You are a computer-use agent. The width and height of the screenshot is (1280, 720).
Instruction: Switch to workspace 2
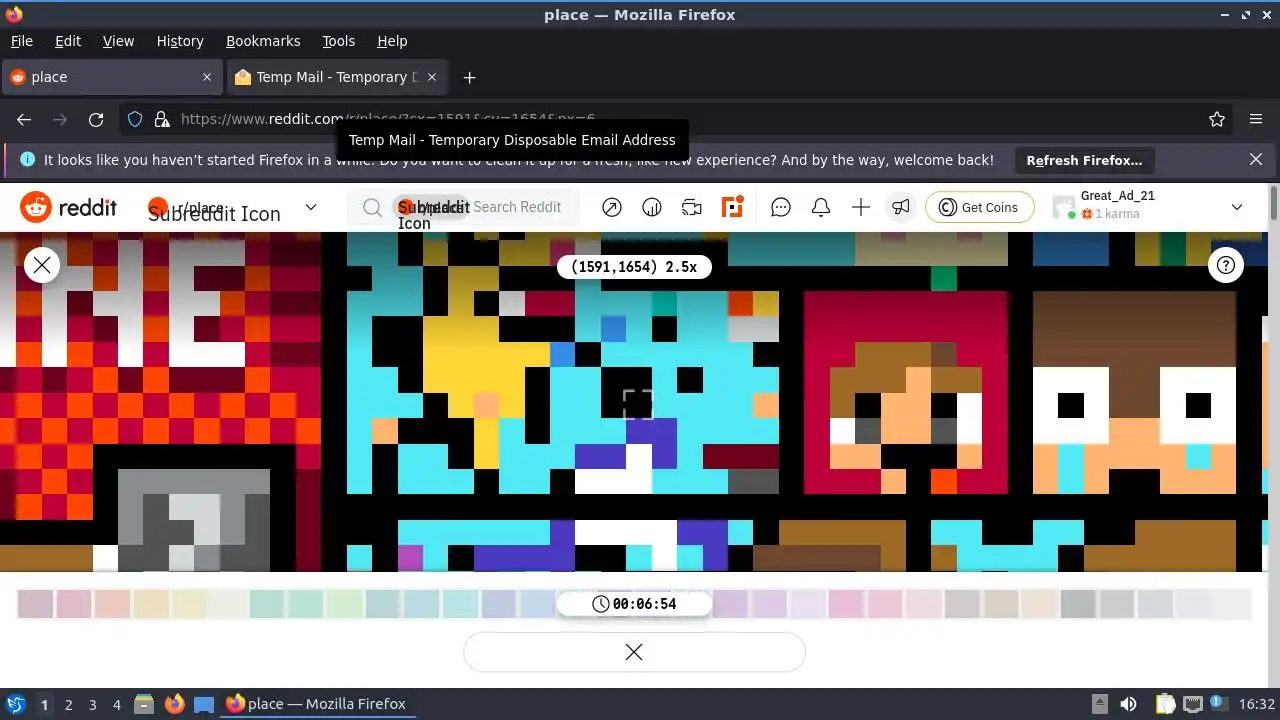pyautogui.click(x=68, y=704)
